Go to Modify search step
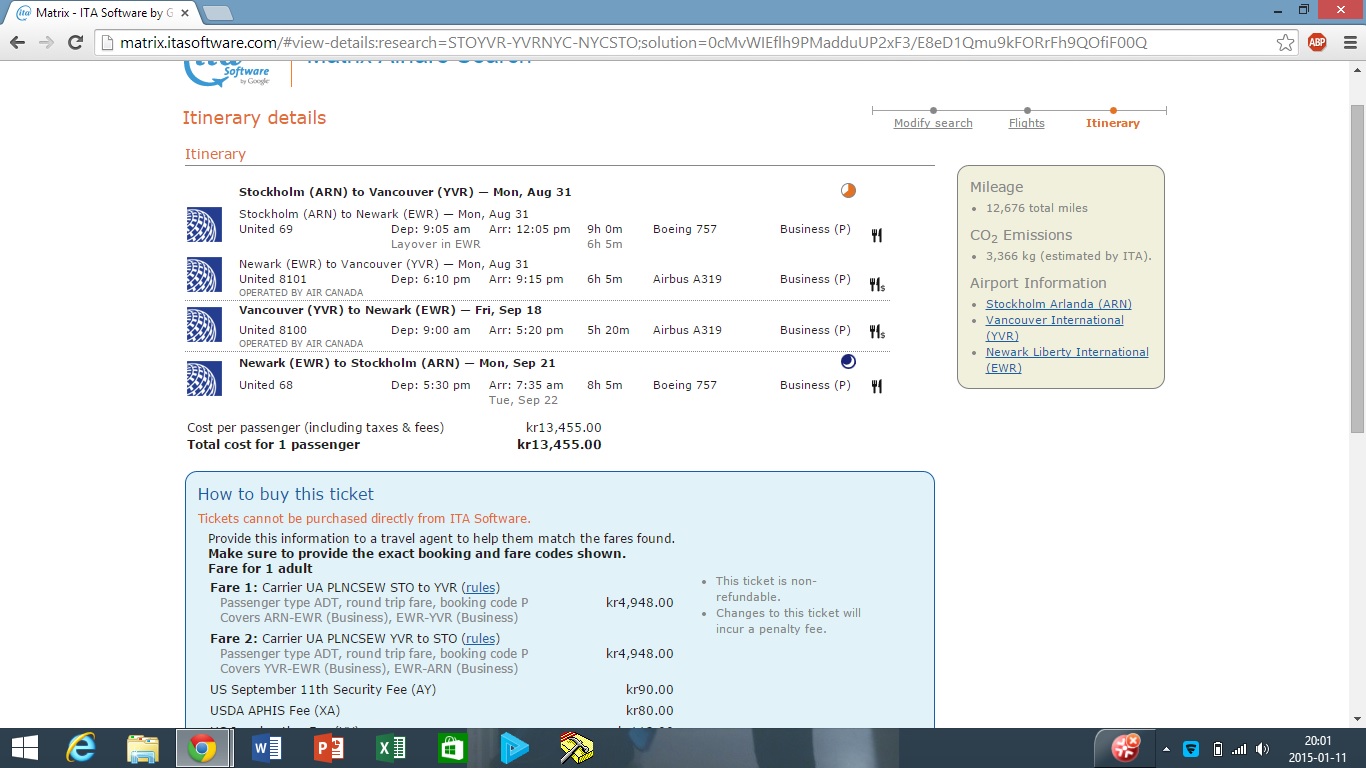The image size is (1366, 768). pyautogui.click(x=933, y=123)
